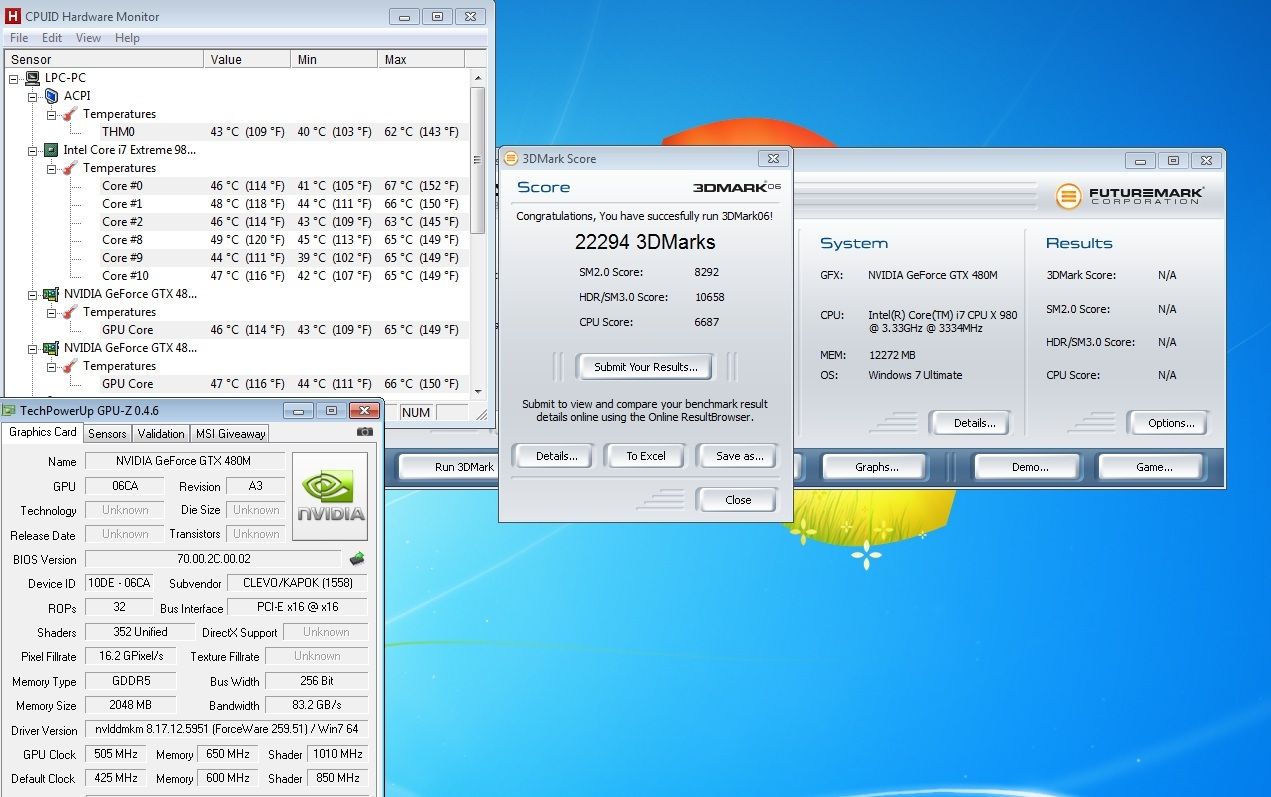
Task: Click the LPC-PC computer icon in HWMonitor
Action: coord(33,78)
